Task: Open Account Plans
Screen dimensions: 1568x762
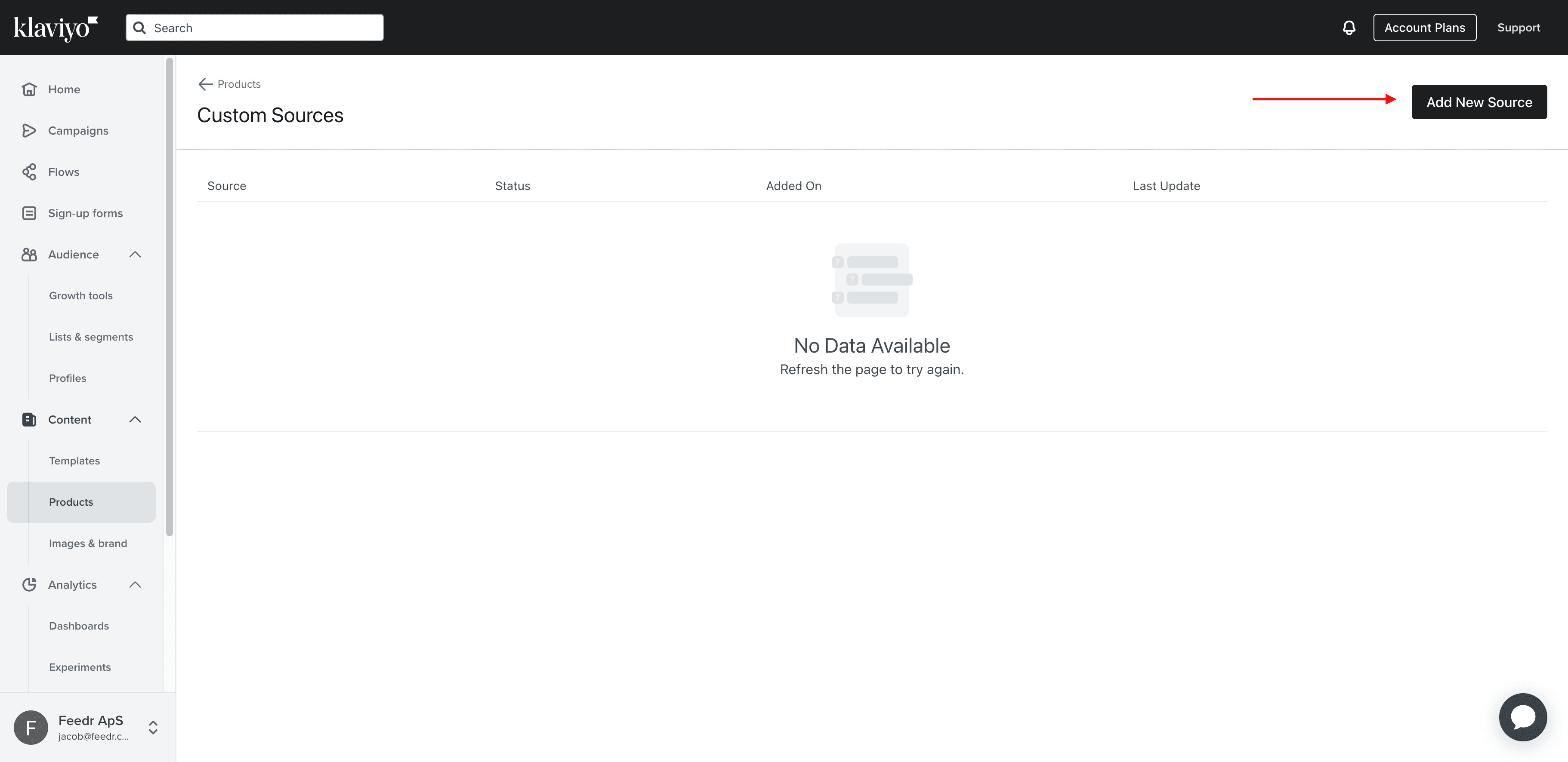Action: 1424,28
